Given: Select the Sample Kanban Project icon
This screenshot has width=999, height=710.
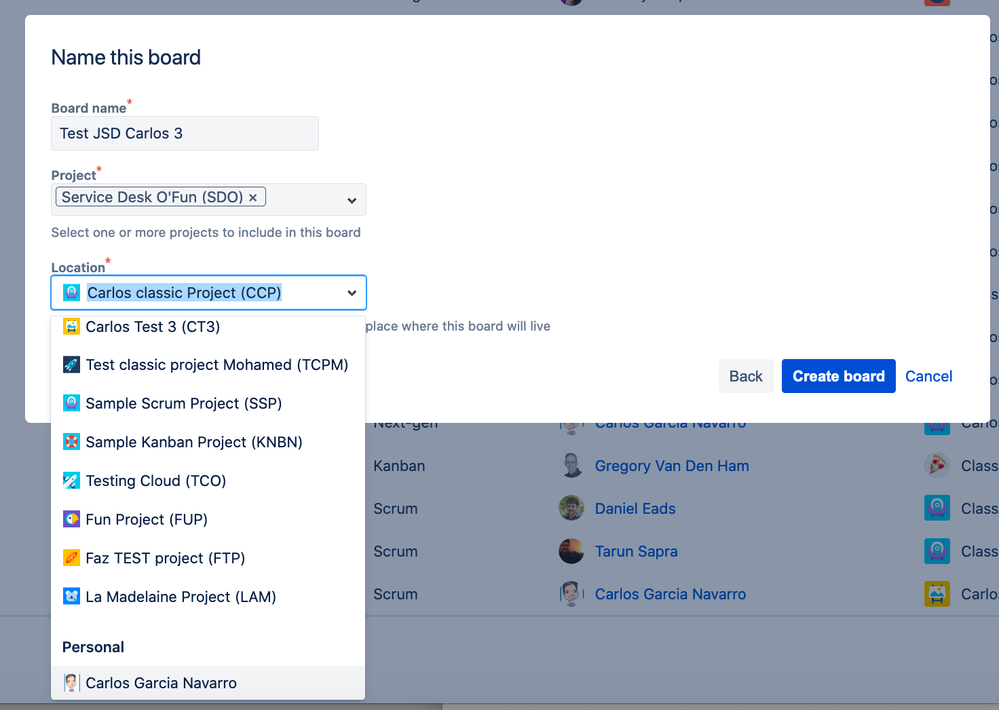Looking at the screenshot, I should (x=70, y=442).
